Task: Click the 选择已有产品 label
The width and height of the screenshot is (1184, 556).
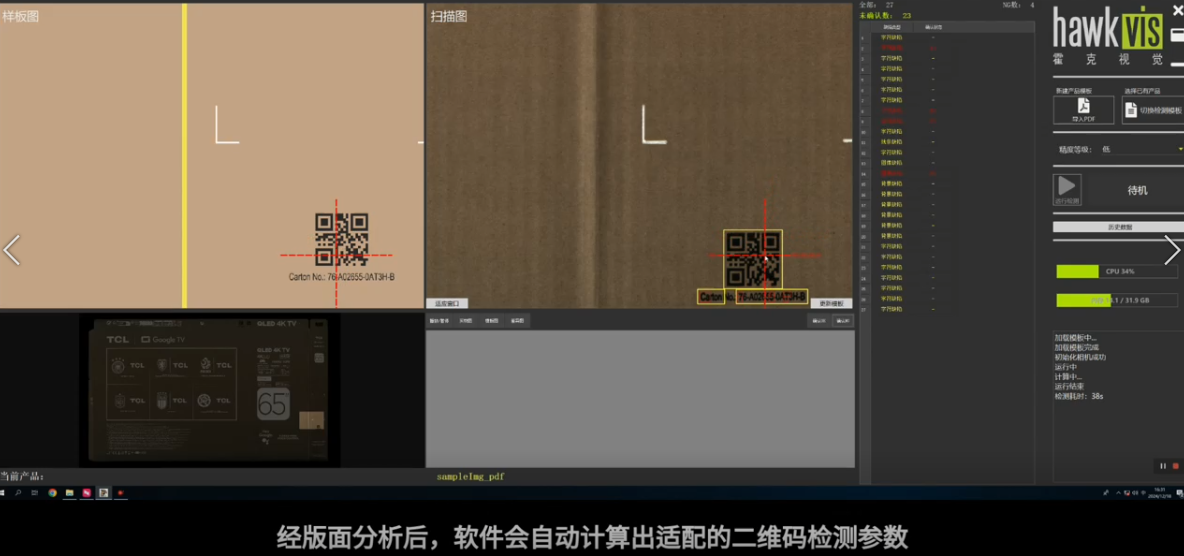Action: pos(1142,91)
